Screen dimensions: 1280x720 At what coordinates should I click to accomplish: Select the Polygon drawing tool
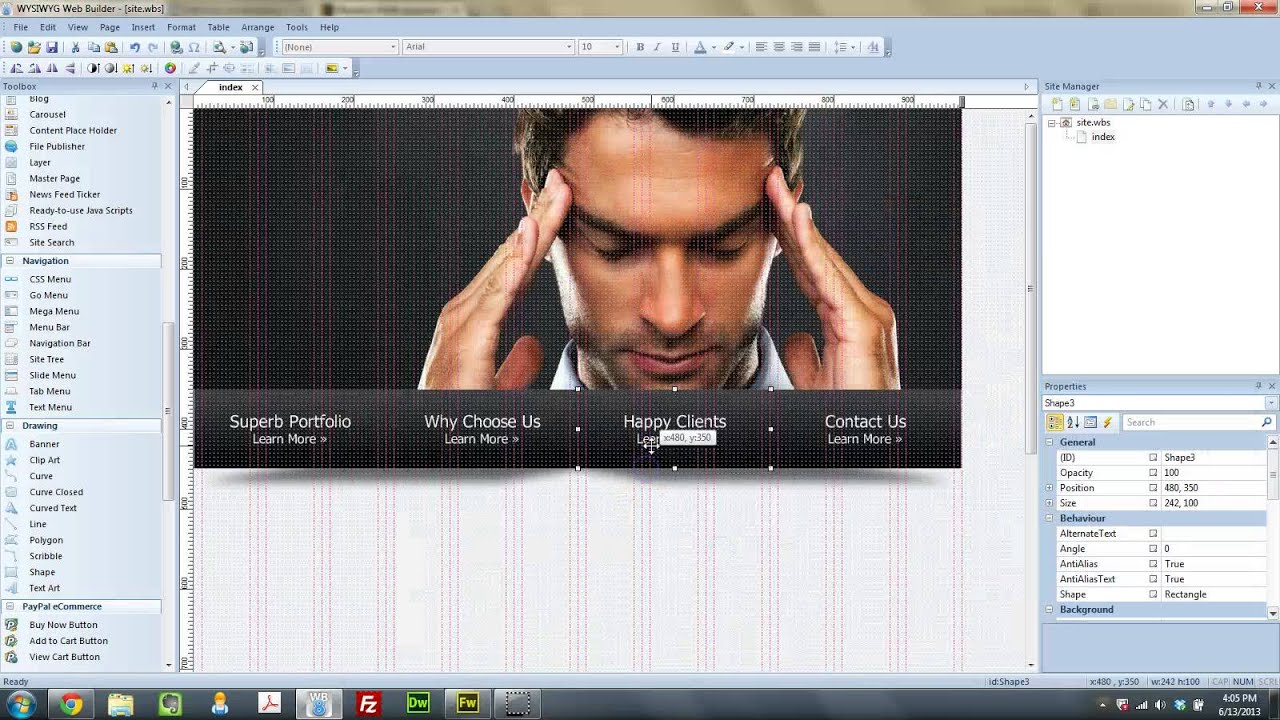point(46,540)
